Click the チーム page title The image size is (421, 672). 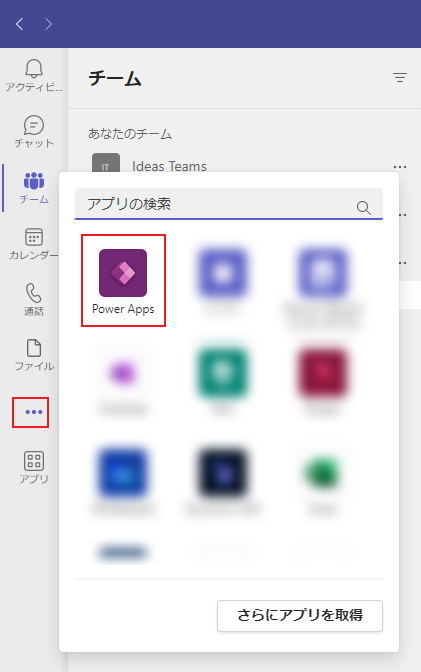(x=115, y=79)
